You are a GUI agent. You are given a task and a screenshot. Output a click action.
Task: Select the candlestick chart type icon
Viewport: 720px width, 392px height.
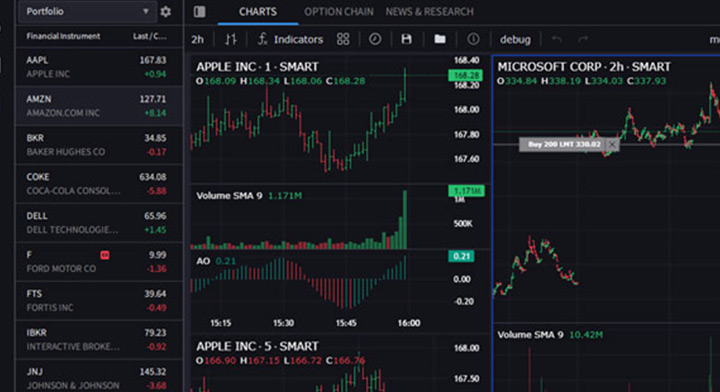231,39
